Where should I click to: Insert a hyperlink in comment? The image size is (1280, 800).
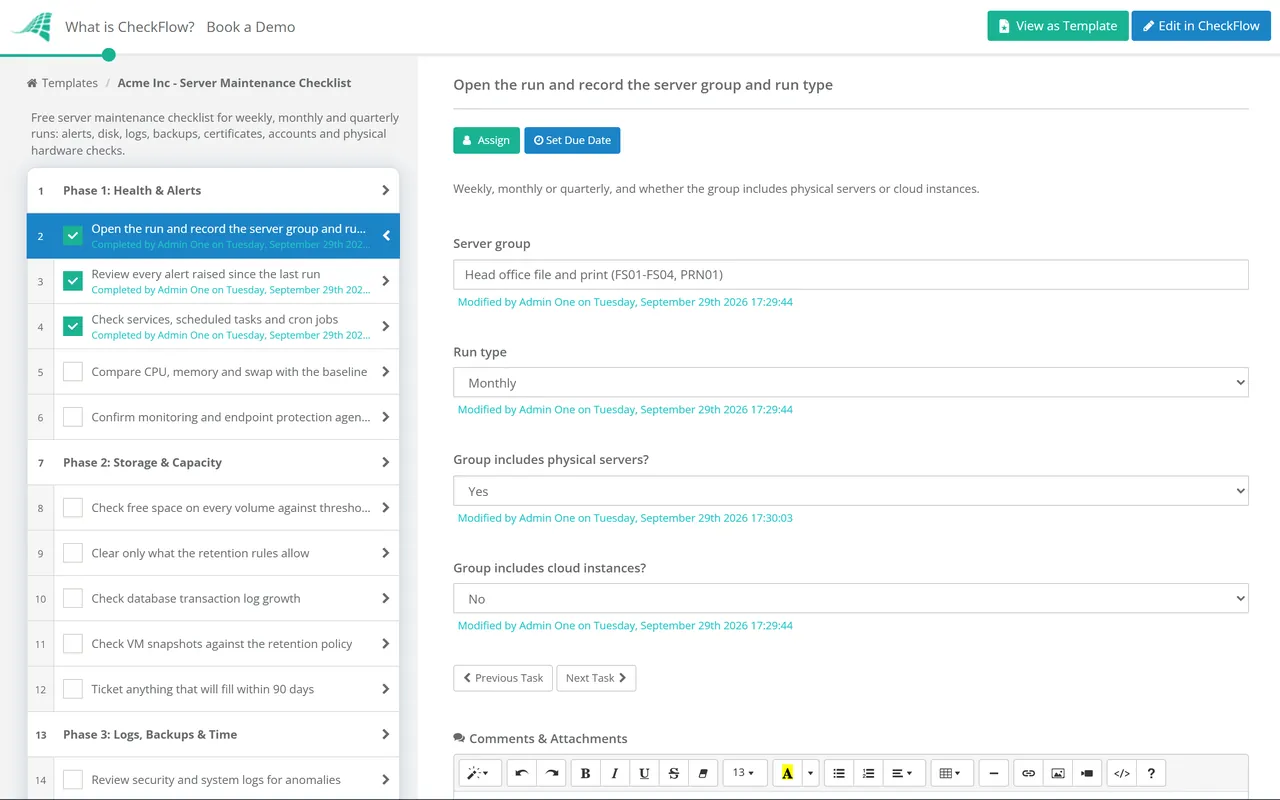[x=1028, y=773]
